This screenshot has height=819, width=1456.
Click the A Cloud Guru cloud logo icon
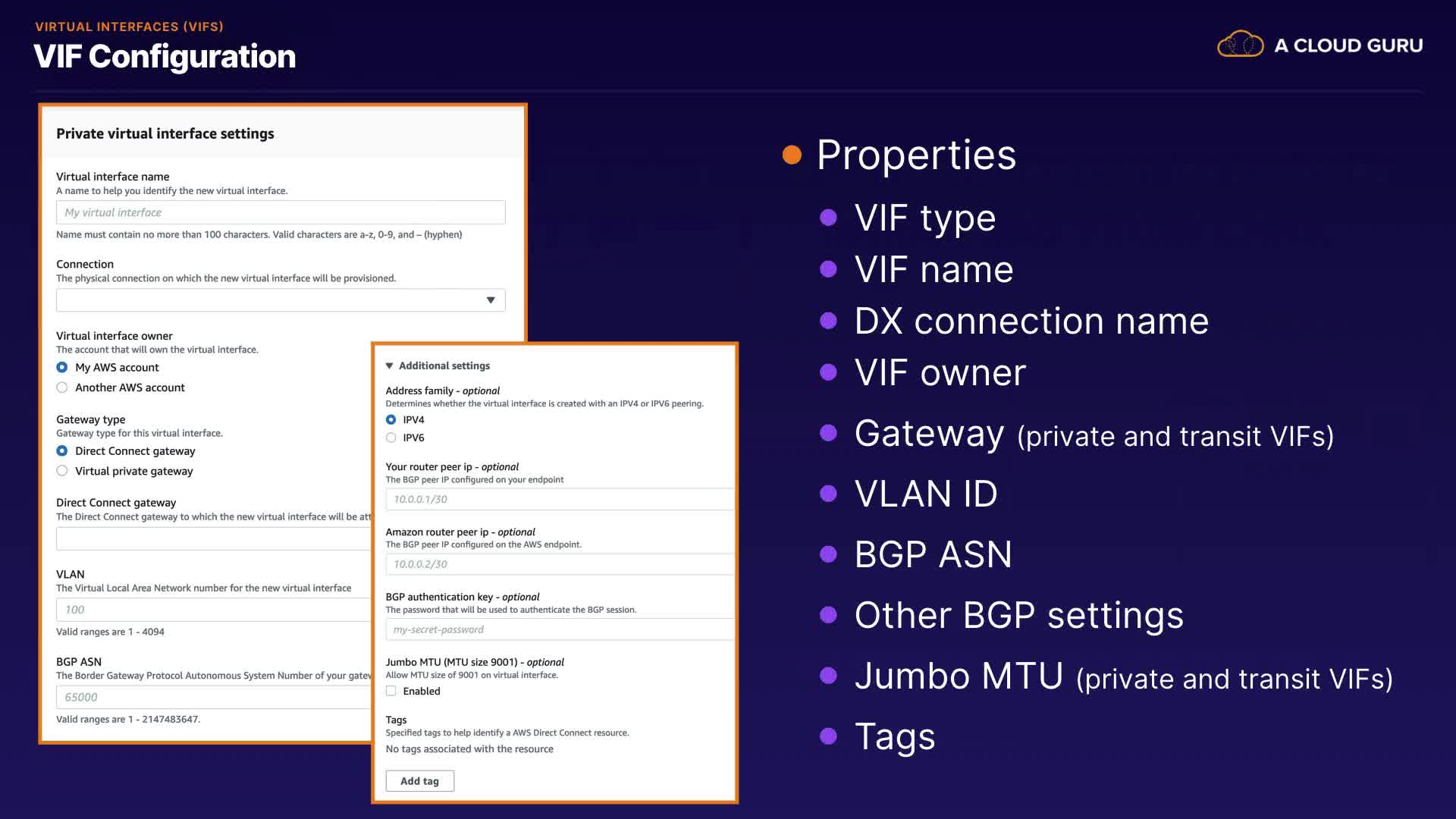pyautogui.click(x=1240, y=45)
